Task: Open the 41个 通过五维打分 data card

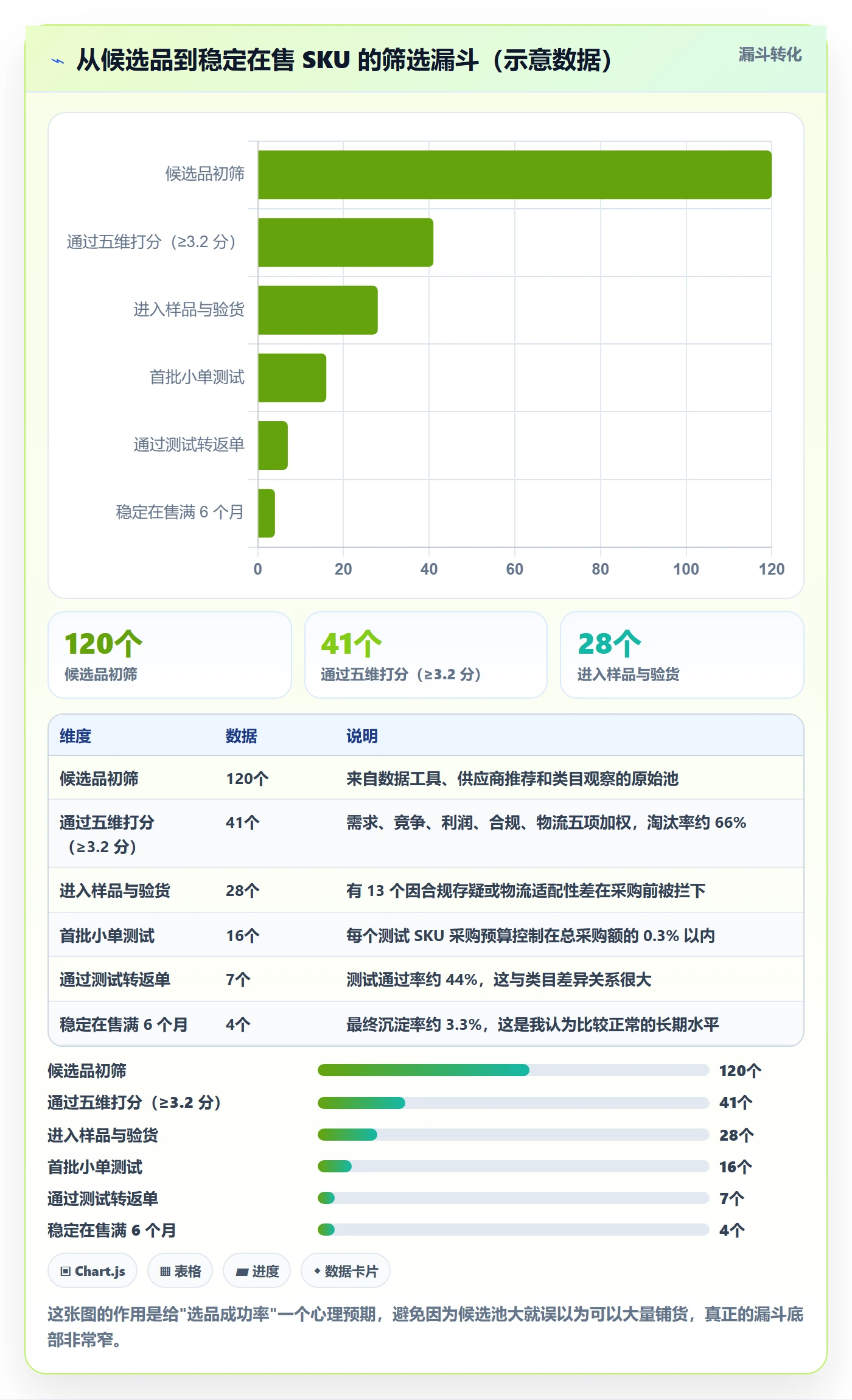Action: (426, 655)
